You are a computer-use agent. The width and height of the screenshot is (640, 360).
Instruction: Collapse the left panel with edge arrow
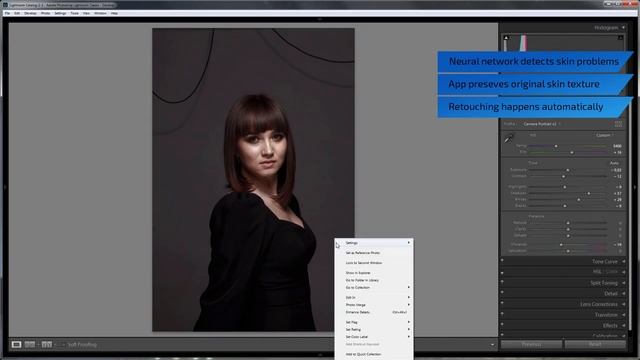tap(4, 187)
